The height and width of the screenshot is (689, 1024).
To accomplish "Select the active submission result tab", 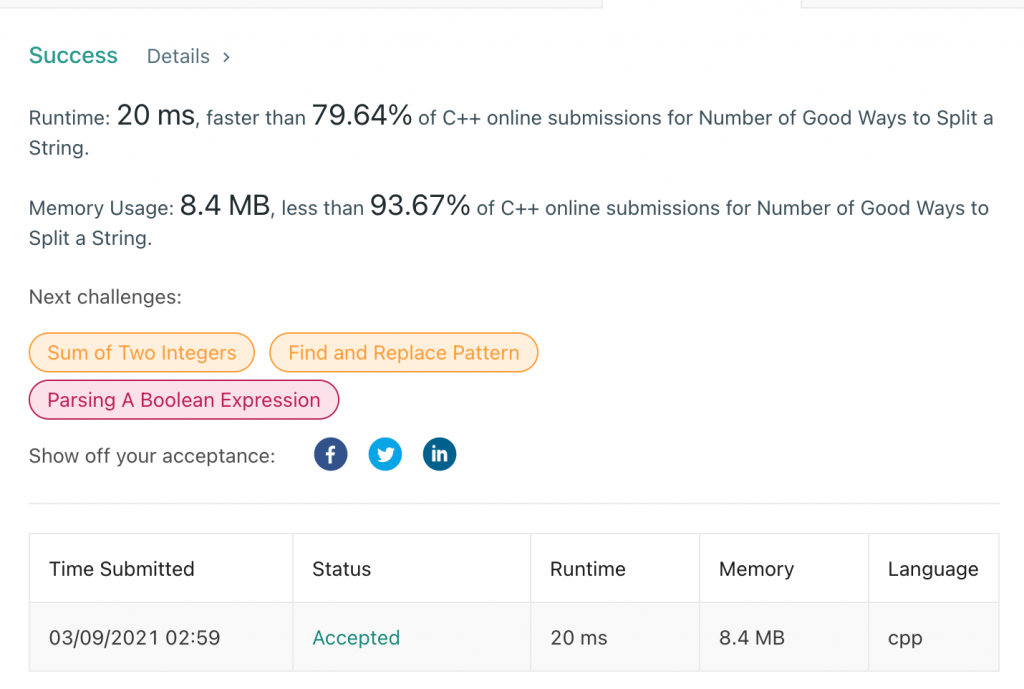I will (x=700, y=4).
